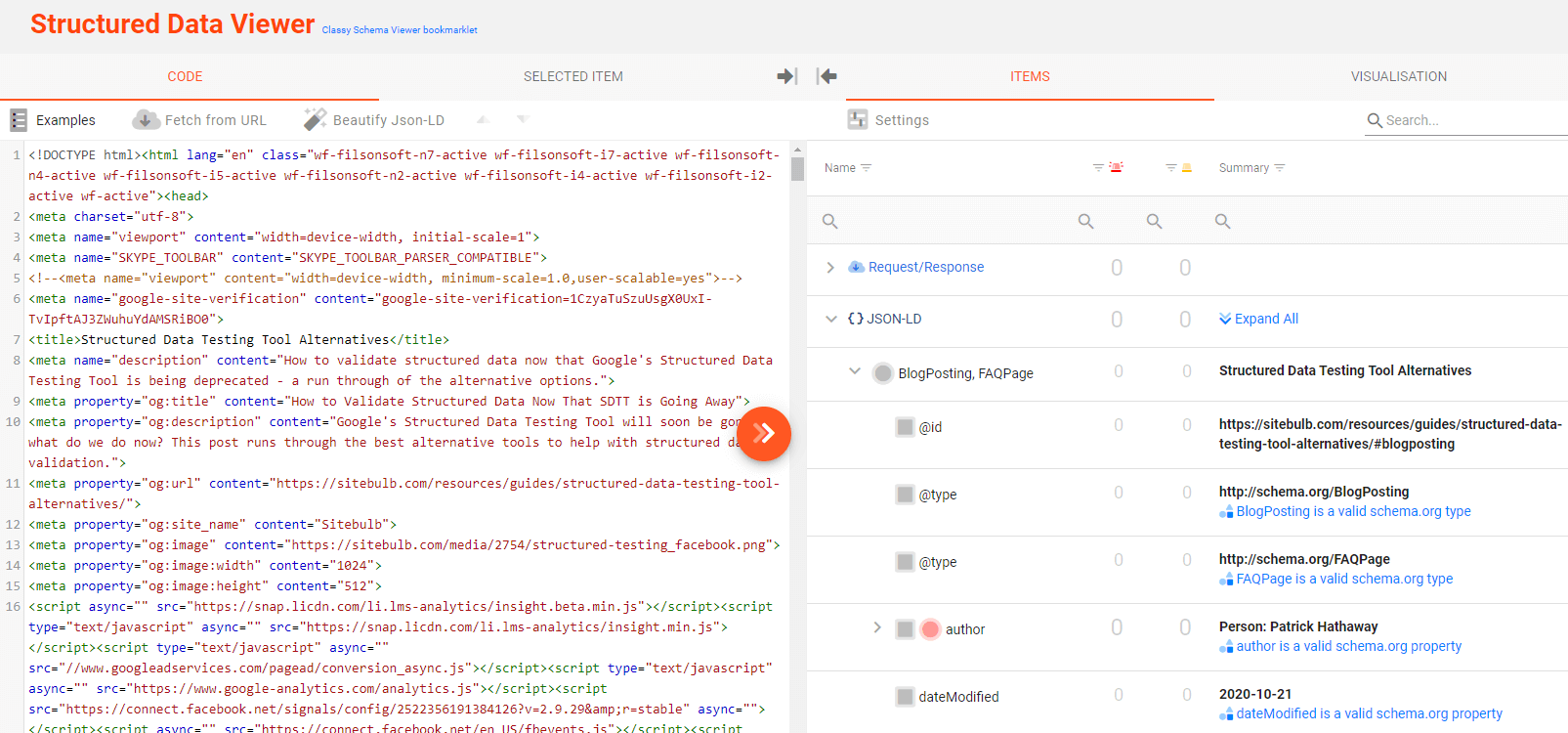This screenshot has height=733, width=1568.
Task: Click 'http://schema.org/FAQPage' summary text
Action: point(1304,559)
